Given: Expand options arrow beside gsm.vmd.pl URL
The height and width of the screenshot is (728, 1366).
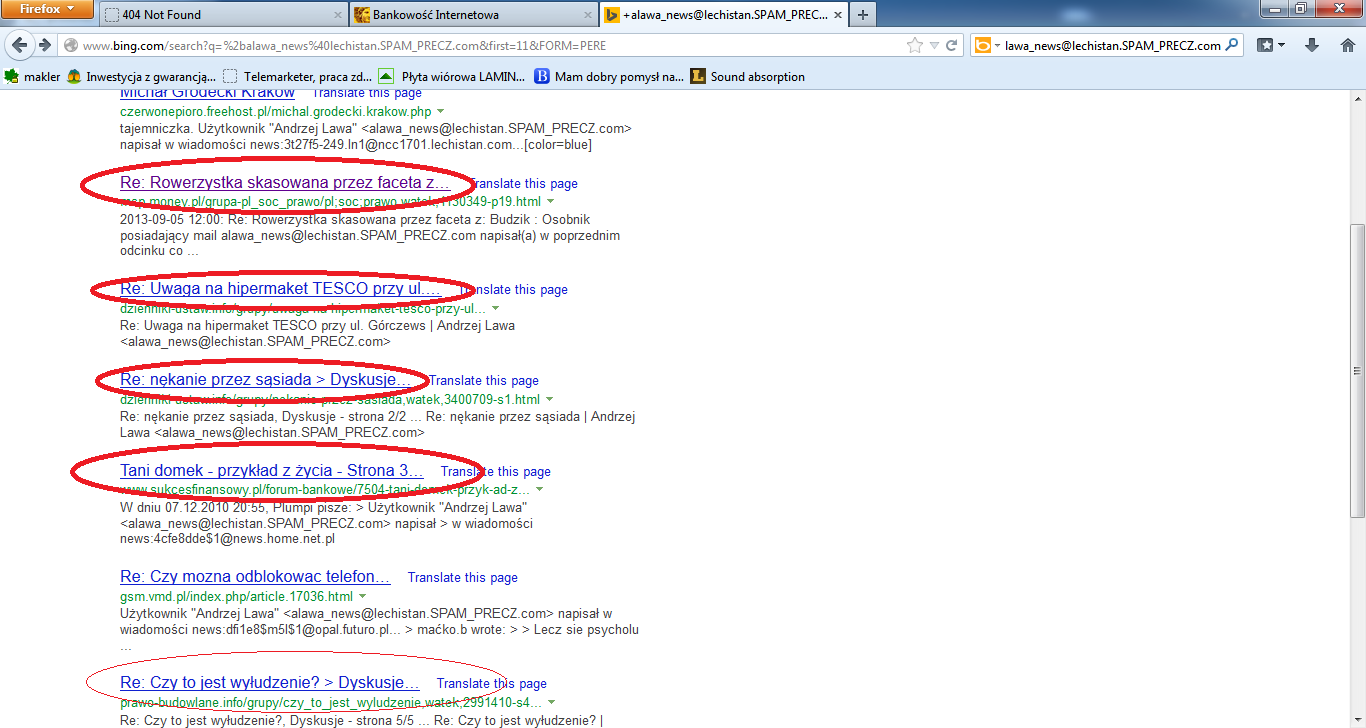Looking at the screenshot, I should 361,596.
